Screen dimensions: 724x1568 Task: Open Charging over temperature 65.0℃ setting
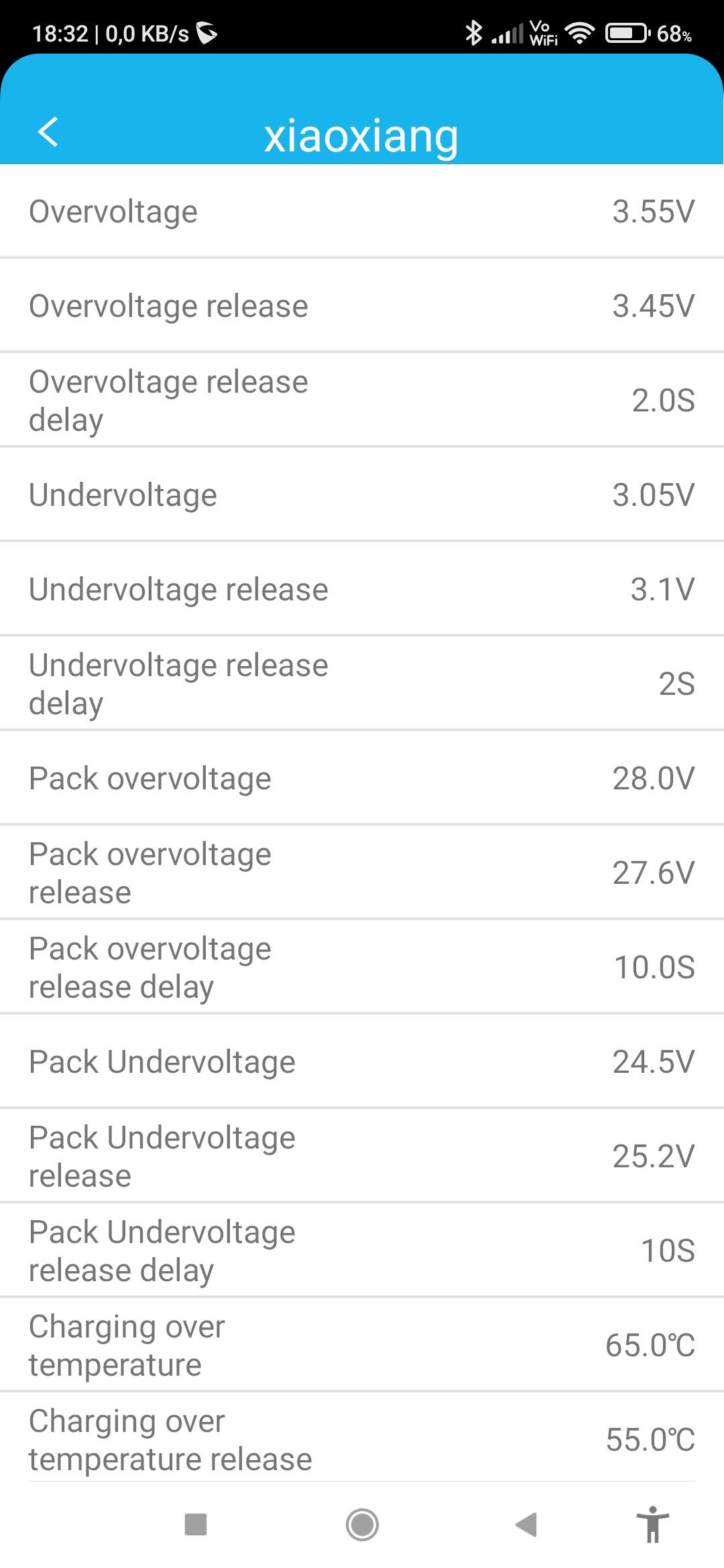point(362,1346)
